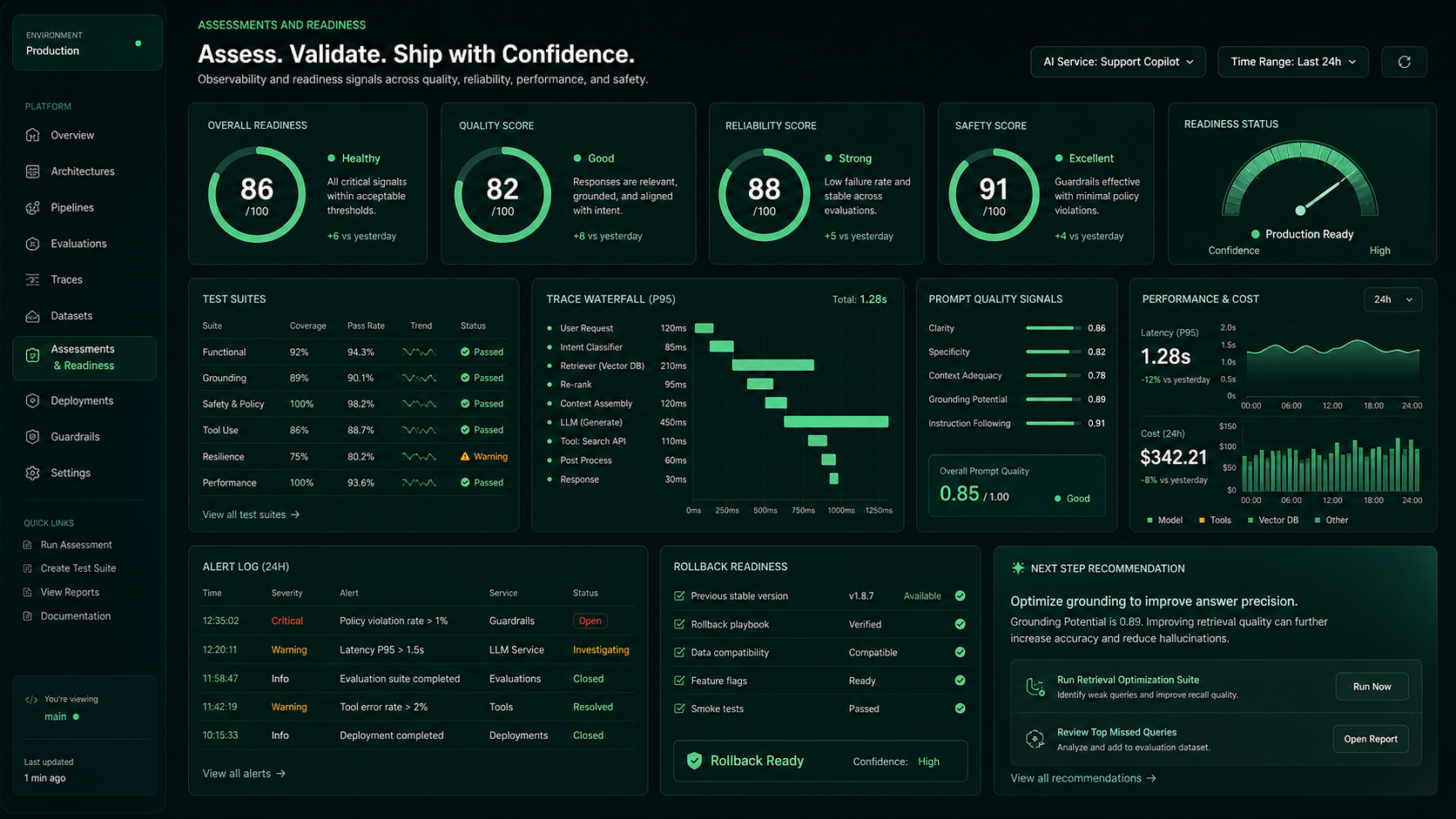Screen dimensions: 1456x819
Task: Click the Traces sidebar icon
Action: [33, 279]
